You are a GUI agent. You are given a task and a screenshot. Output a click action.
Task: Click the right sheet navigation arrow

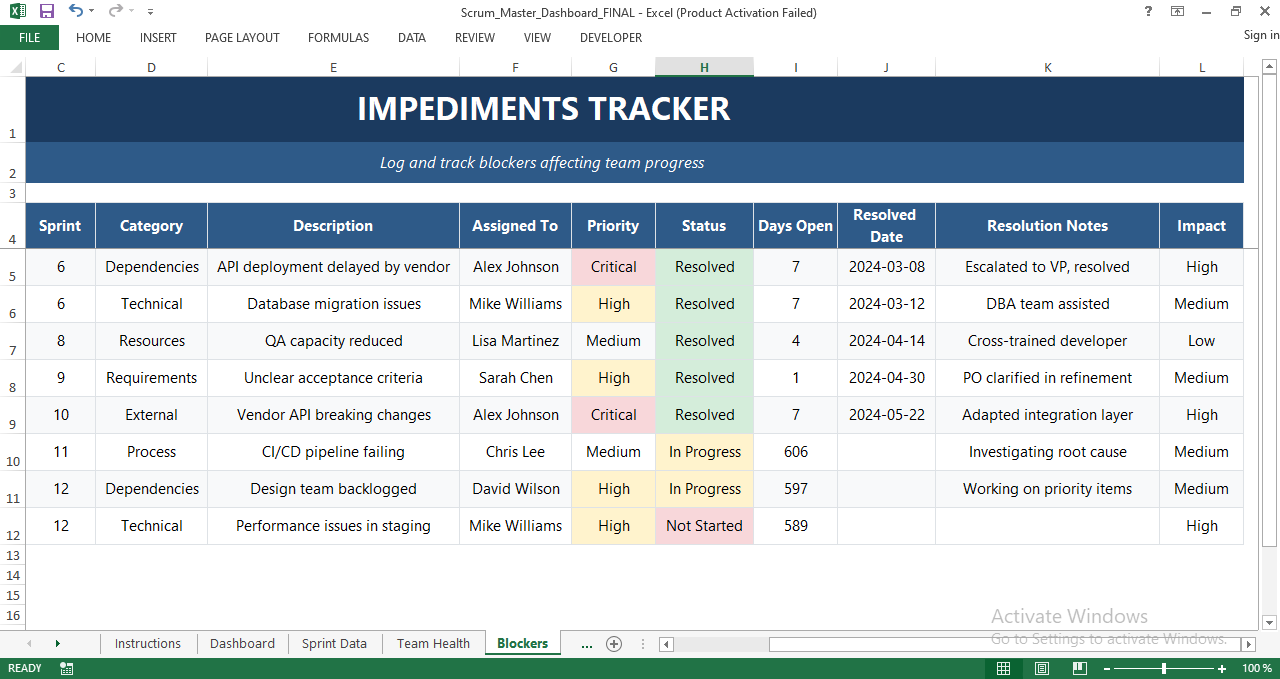(x=57, y=644)
